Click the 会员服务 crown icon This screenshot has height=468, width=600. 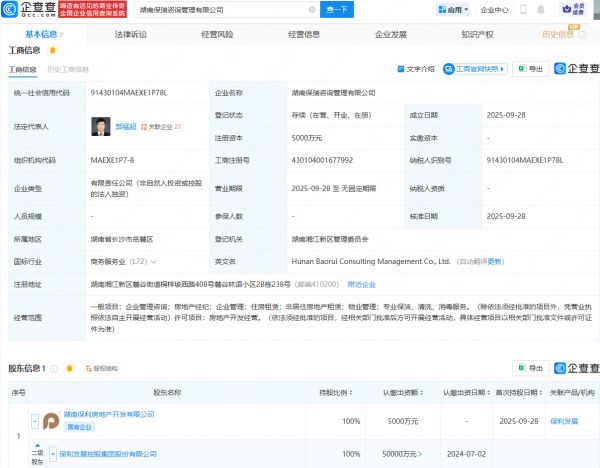pyautogui.click(x=568, y=10)
